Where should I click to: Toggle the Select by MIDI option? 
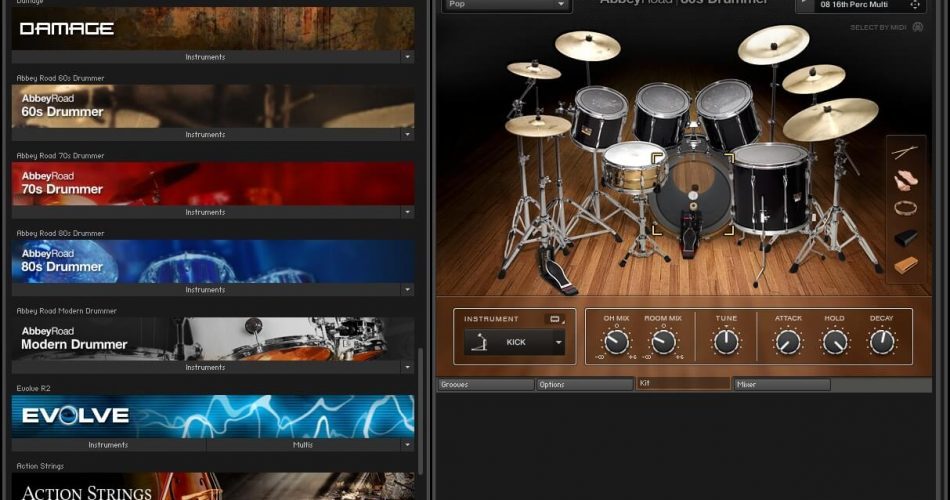click(886, 27)
